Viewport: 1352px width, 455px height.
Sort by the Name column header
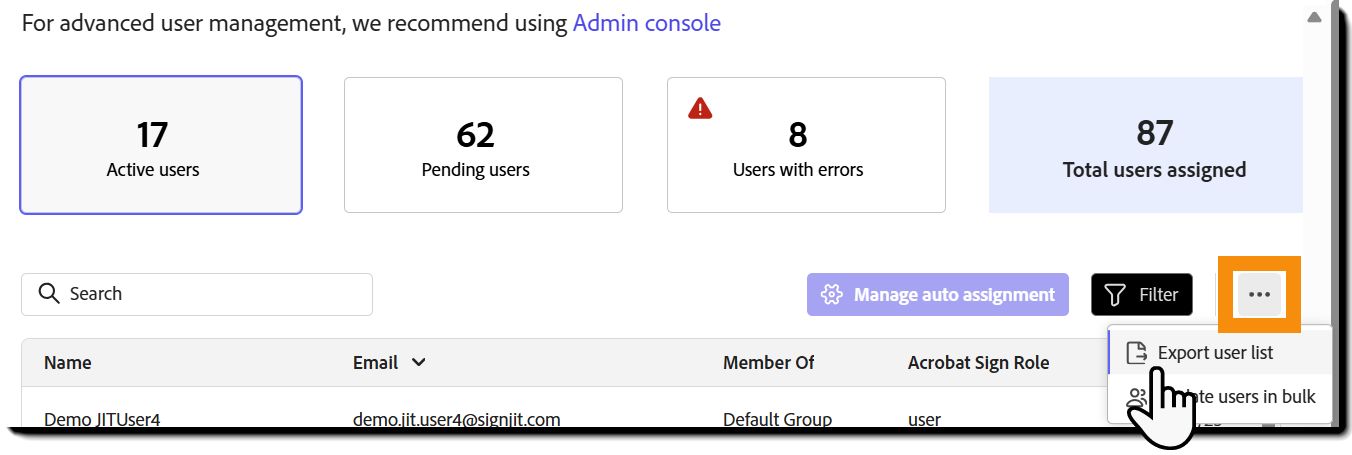pos(68,363)
